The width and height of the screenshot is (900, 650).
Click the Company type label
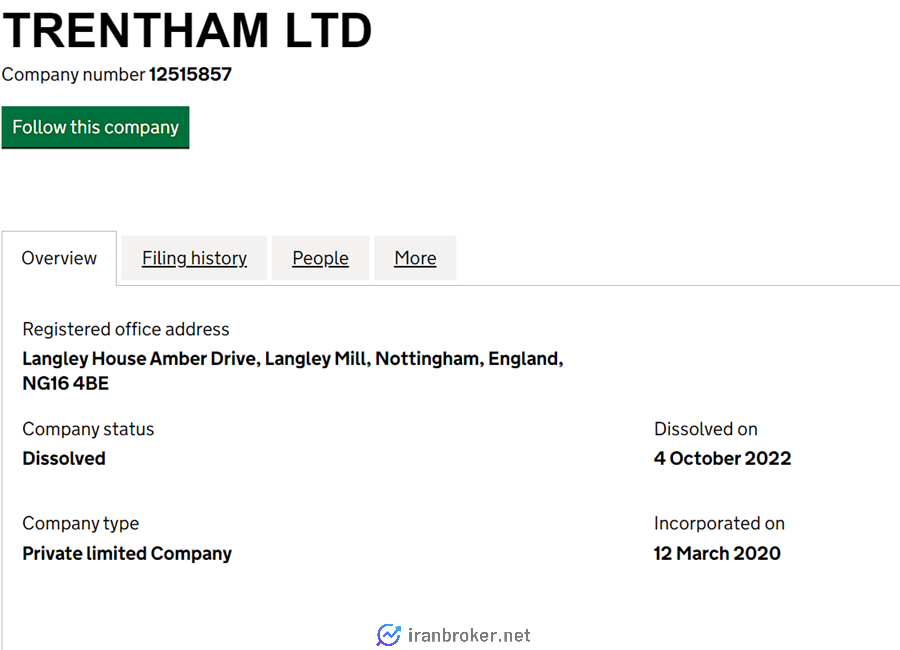[x=80, y=524]
